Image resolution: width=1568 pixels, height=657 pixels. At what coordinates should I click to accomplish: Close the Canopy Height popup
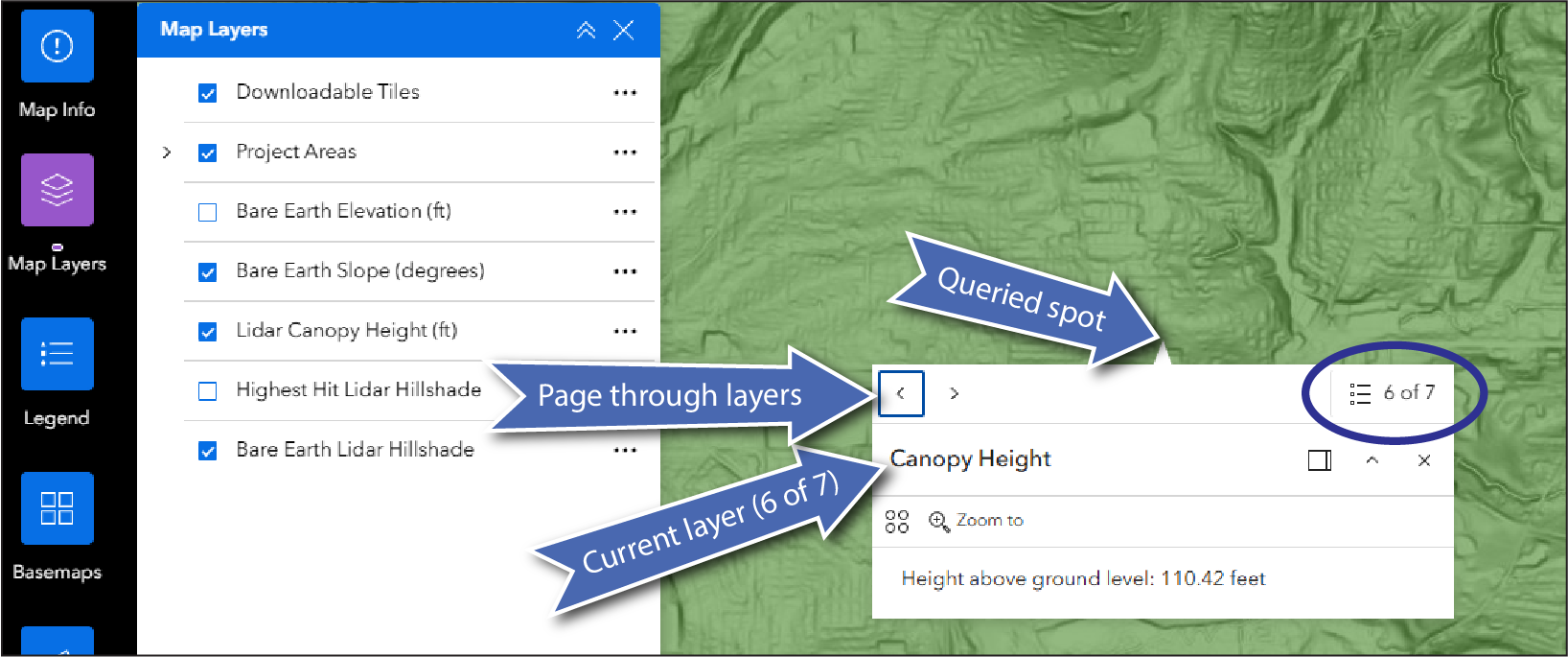pos(1424,460)
